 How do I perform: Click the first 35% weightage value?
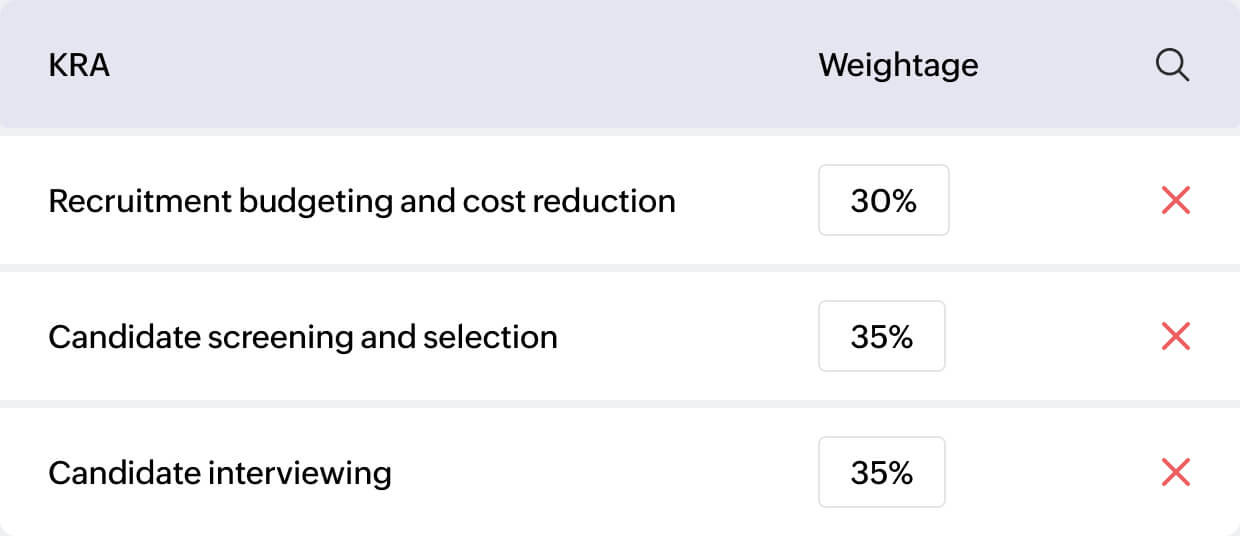(x=881, y=337)
